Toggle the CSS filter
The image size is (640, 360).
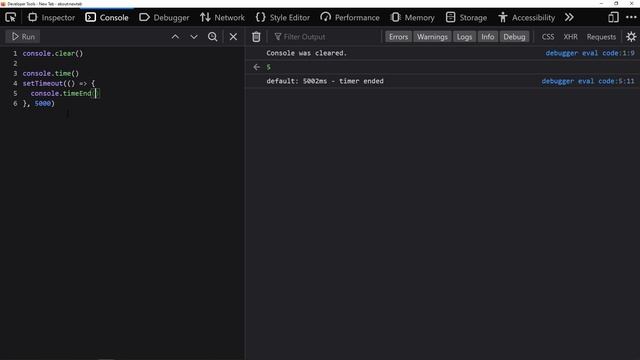548,37
